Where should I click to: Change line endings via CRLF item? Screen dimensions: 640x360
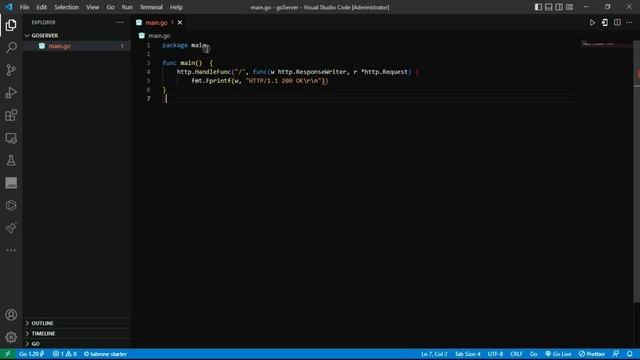coord(516,354)
